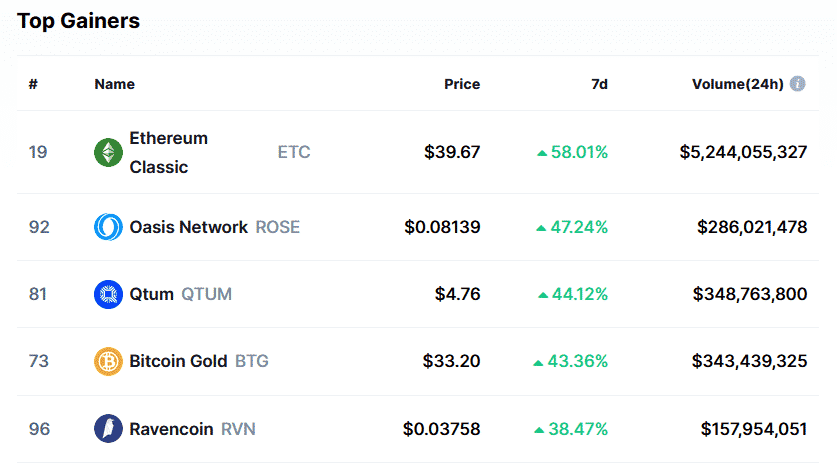Click Ethereum Classic's 58.01% gain value
The image size is (837, 466).
point(579,152)
